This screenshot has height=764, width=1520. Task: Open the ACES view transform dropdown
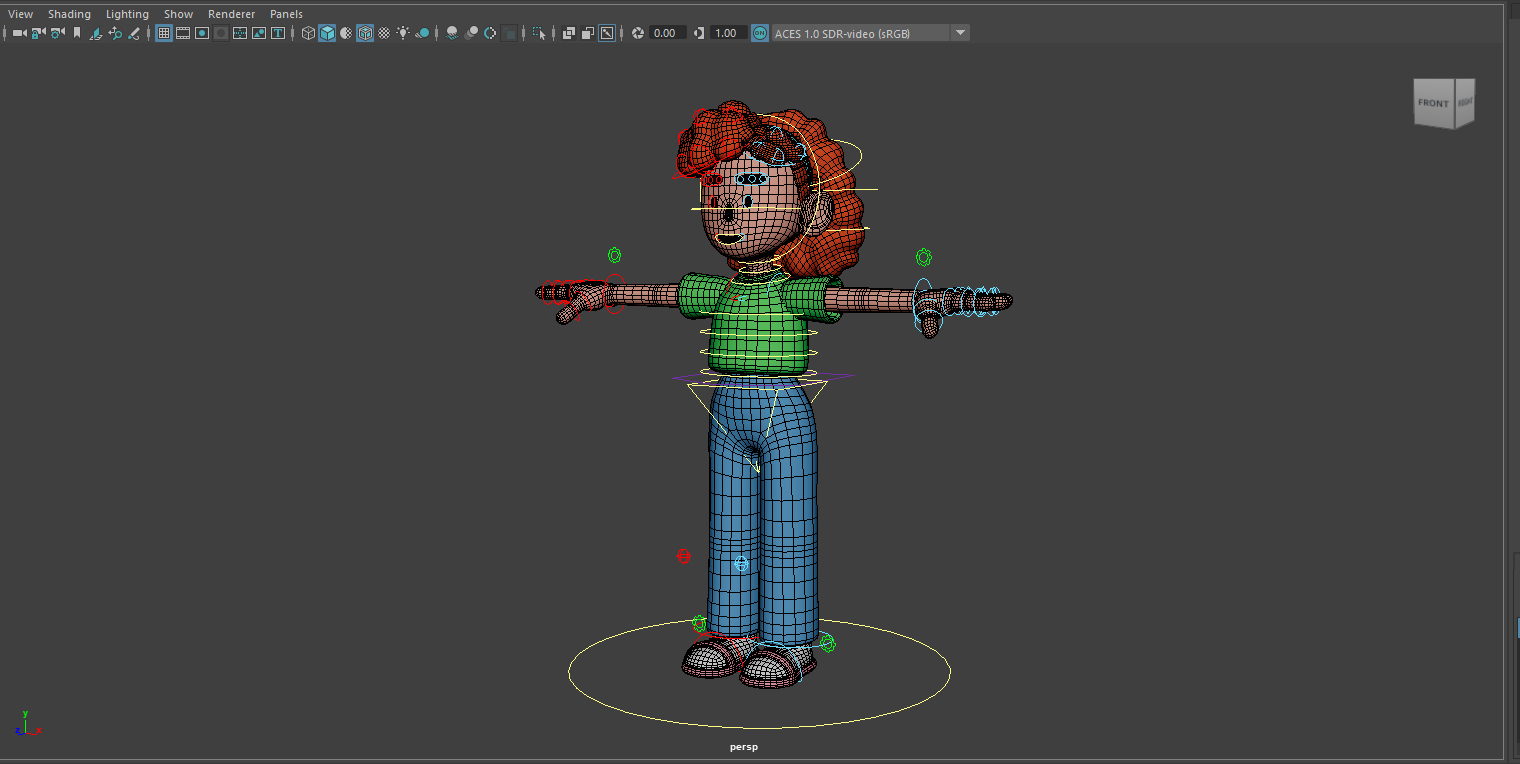[959, 32]
